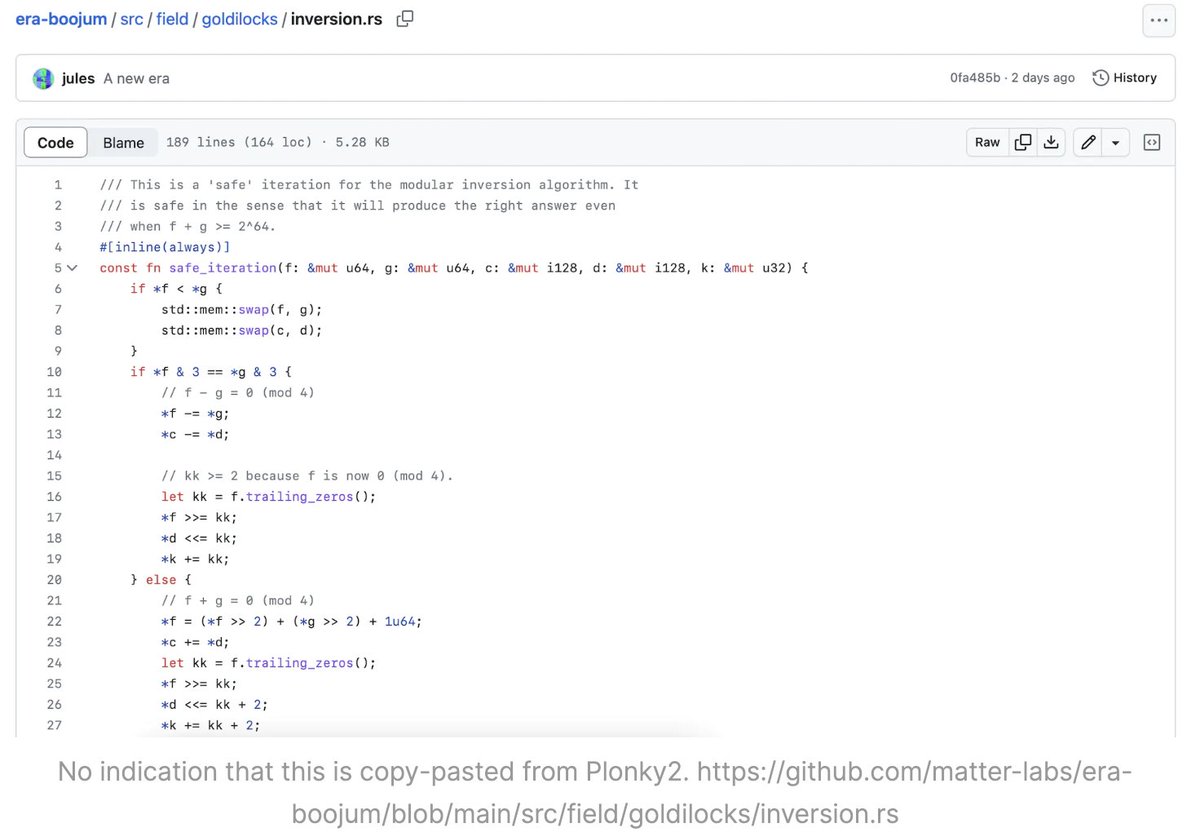Open the goldilocks folder breadcrumb

pos(240,19)
